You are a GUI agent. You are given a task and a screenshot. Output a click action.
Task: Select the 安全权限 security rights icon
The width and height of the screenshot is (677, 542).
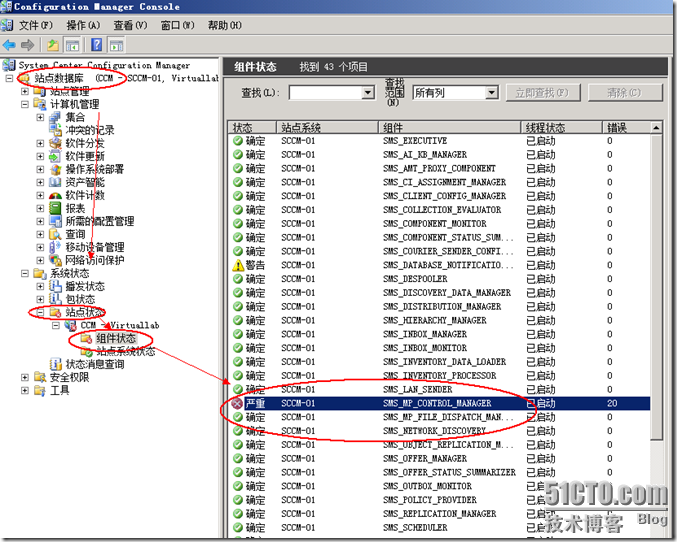coord(40,377)
